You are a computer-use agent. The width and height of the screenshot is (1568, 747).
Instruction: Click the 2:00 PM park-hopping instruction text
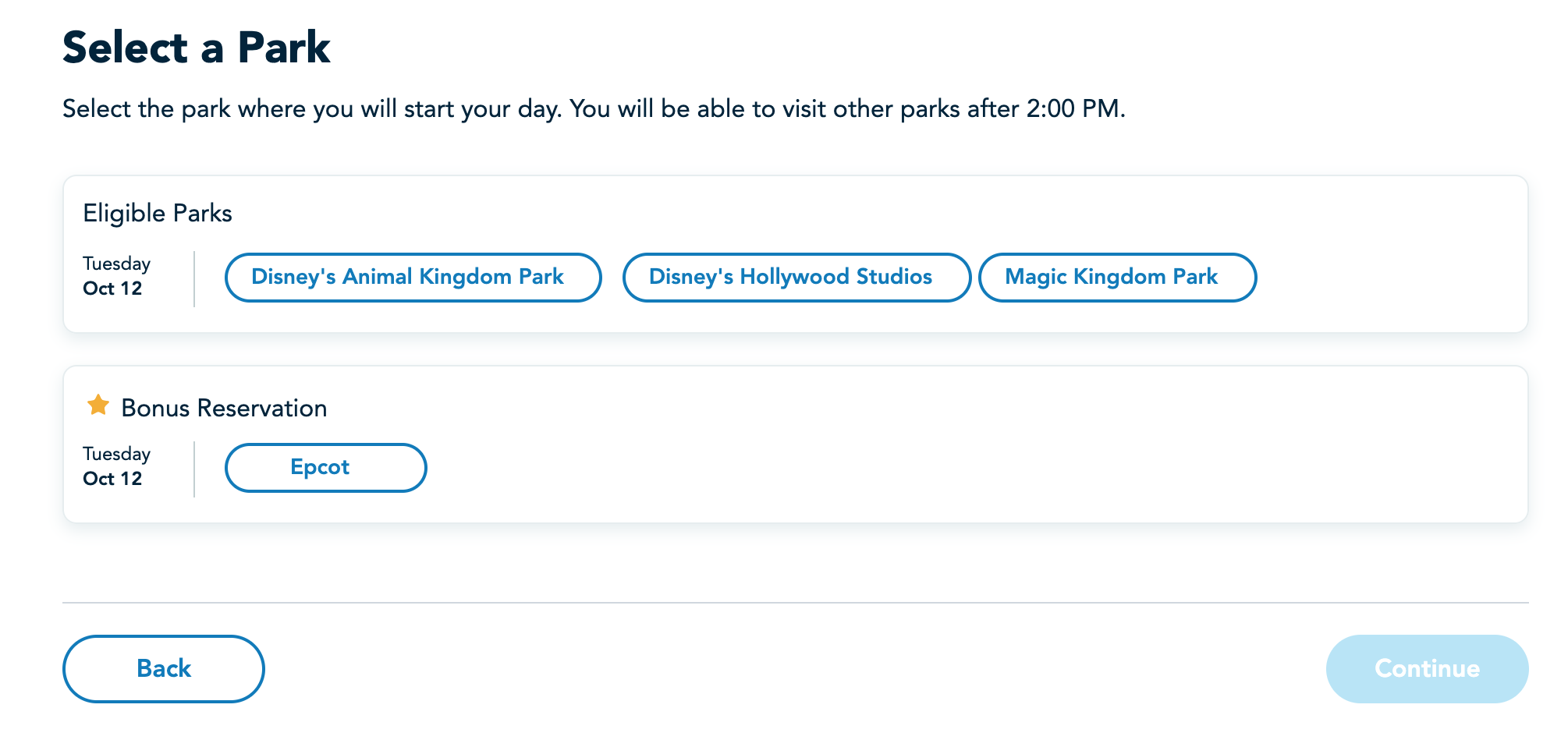coord(593,109)
